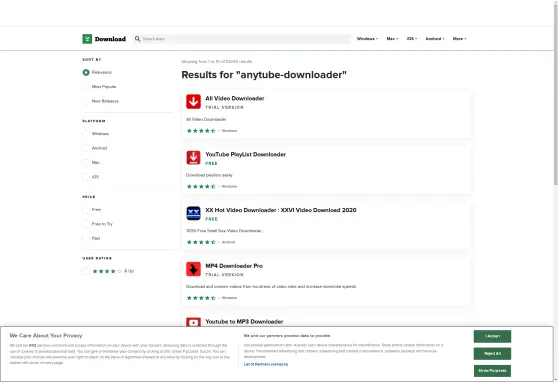This screenshot has height=382, width=558.
Task: Click TRIAL VERSION label under MP4 Downloader Pro
Action: (x=225, y=275)
